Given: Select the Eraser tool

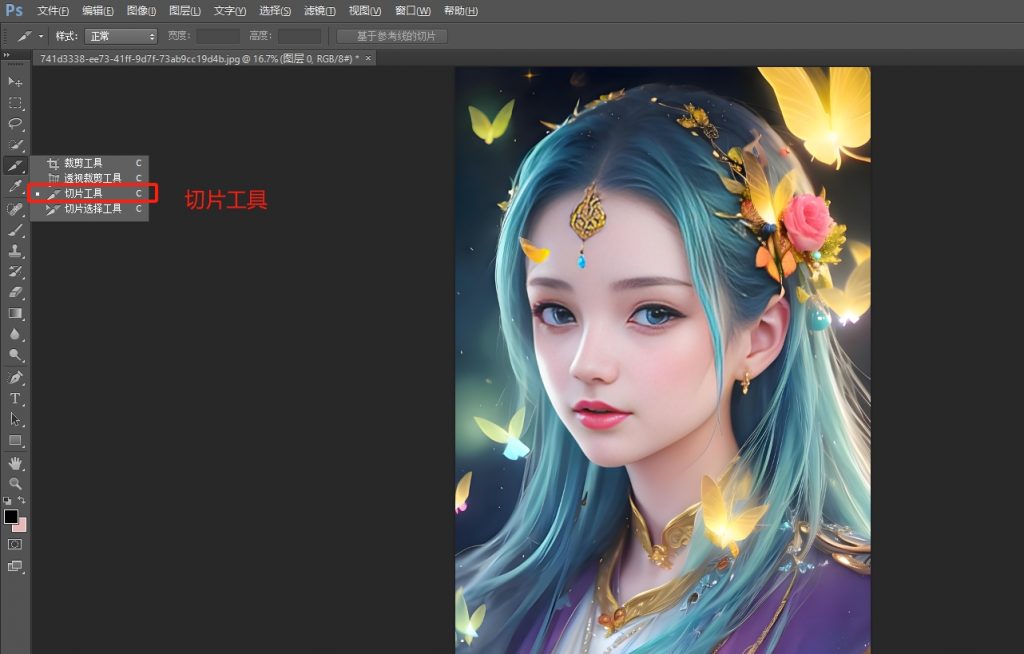Looking at the screenshot, I should pyautogui.click(x=15, y=293).
